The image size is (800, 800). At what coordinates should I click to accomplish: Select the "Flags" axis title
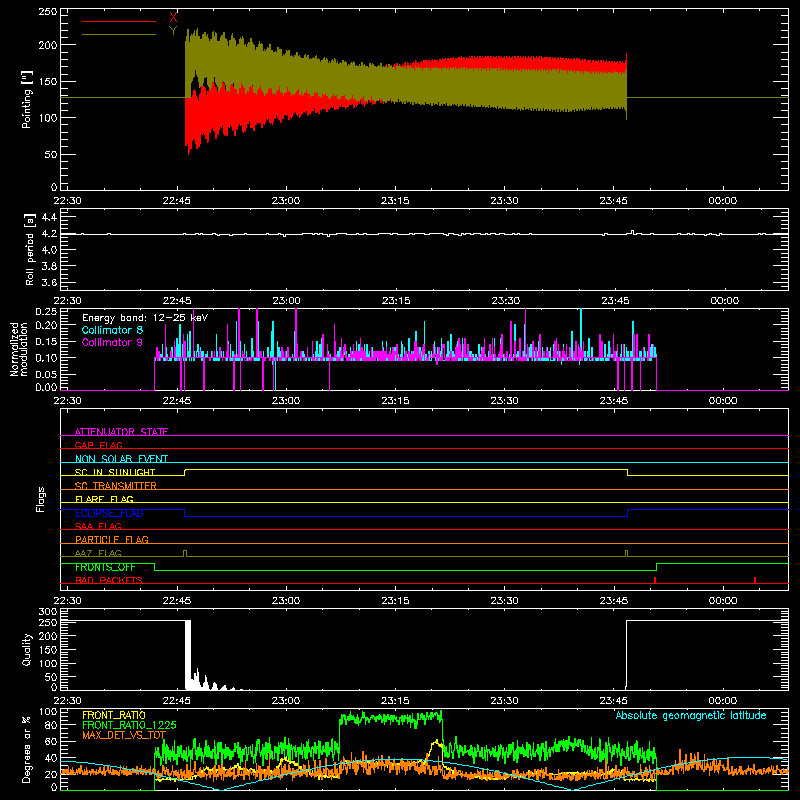tap(40, 499)
